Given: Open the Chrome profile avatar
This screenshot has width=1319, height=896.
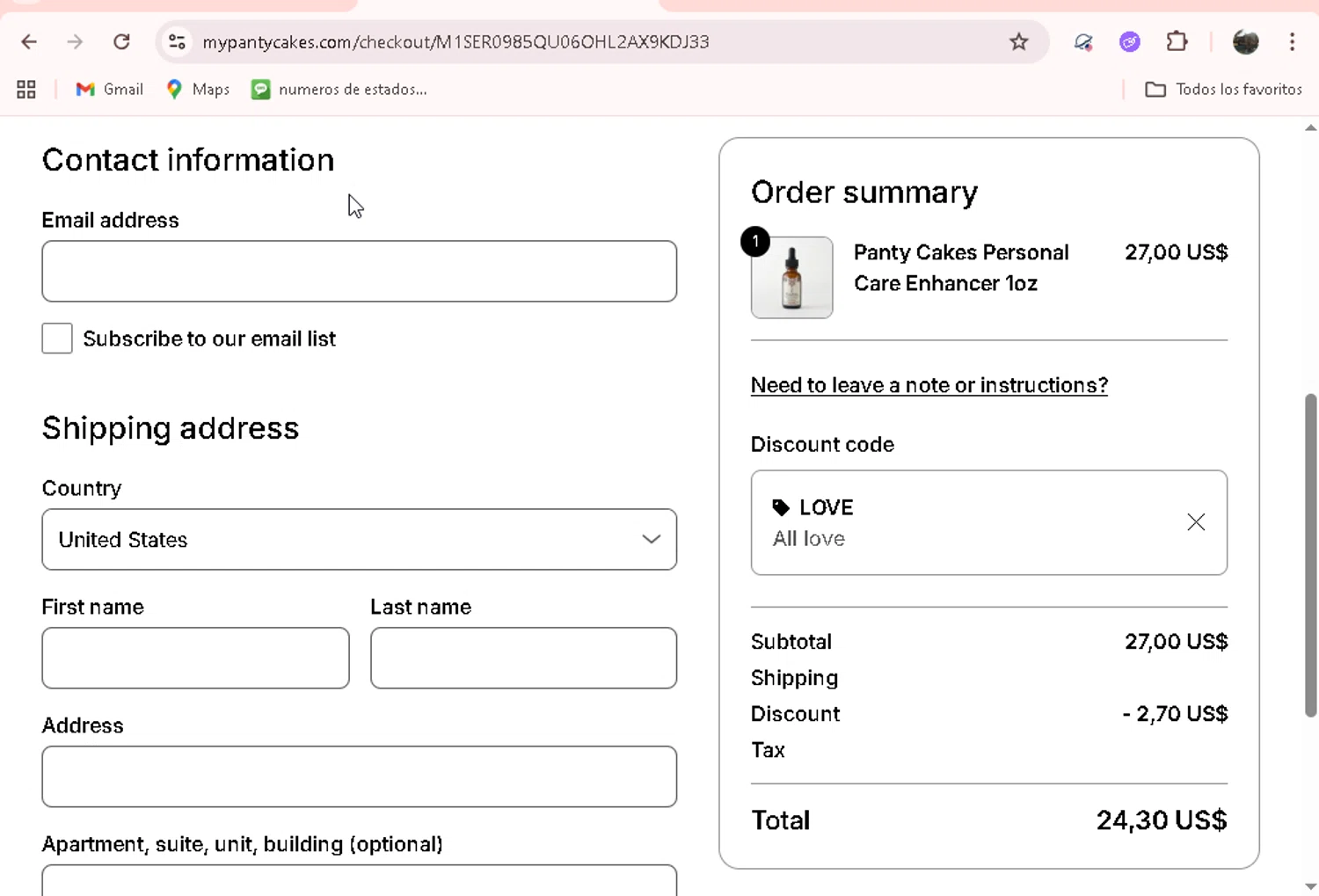Looking at the screenshot, I should [1246, 41].
